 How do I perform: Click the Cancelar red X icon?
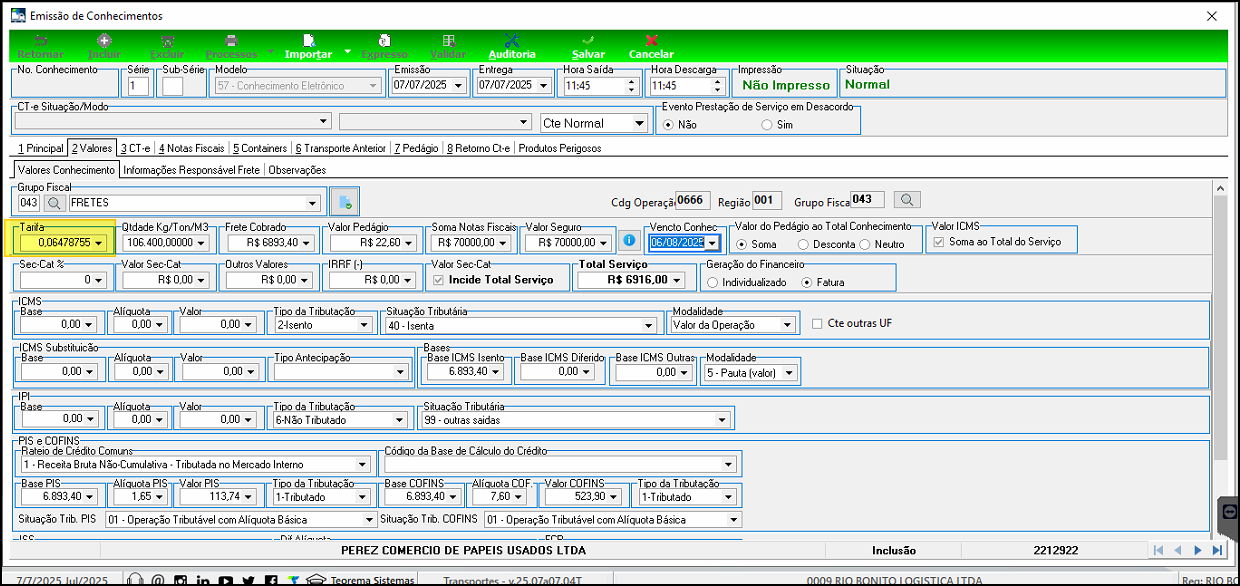[x=651, y=41]
